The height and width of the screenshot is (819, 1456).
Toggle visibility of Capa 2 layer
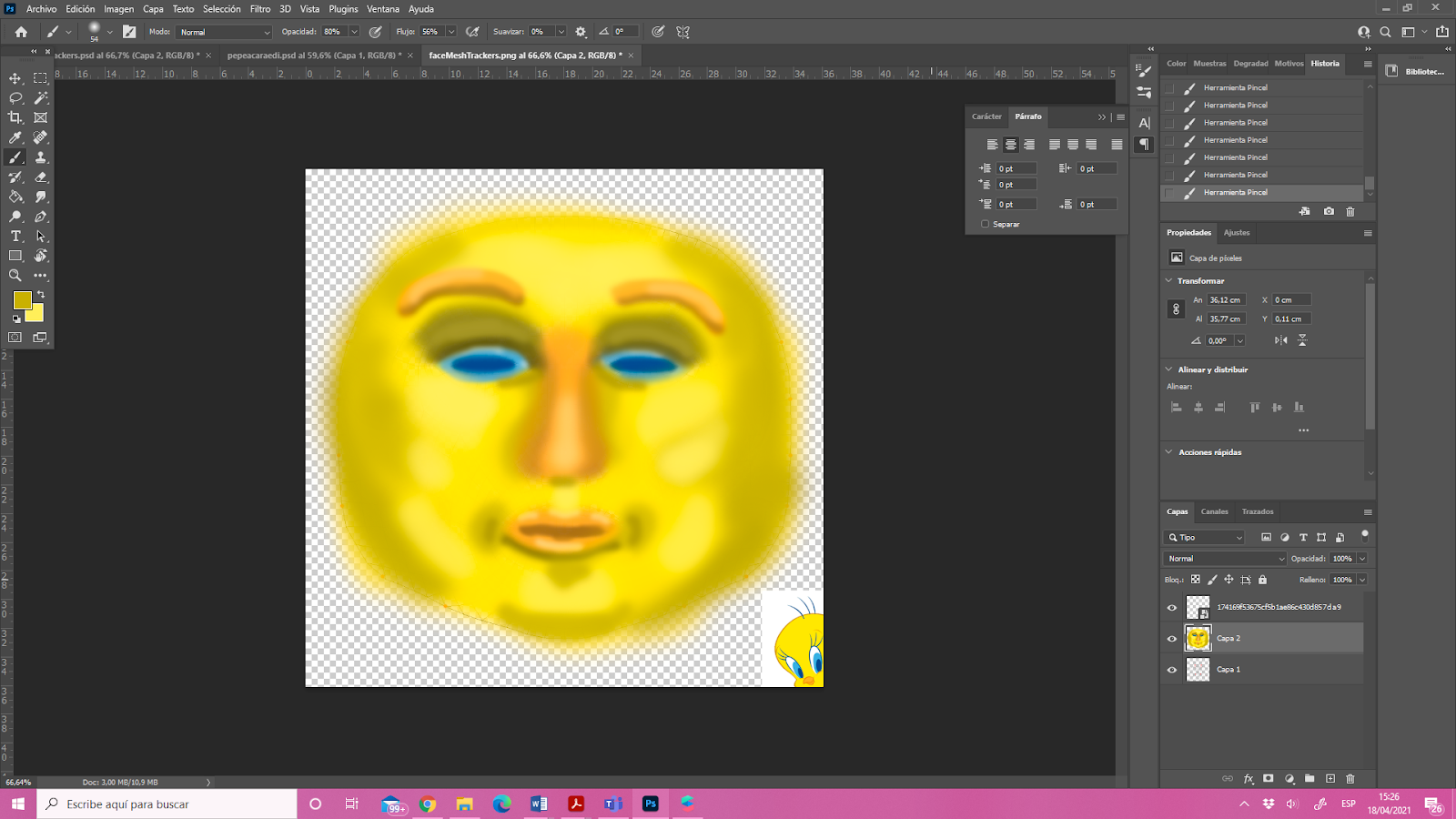coord(1172,639)
